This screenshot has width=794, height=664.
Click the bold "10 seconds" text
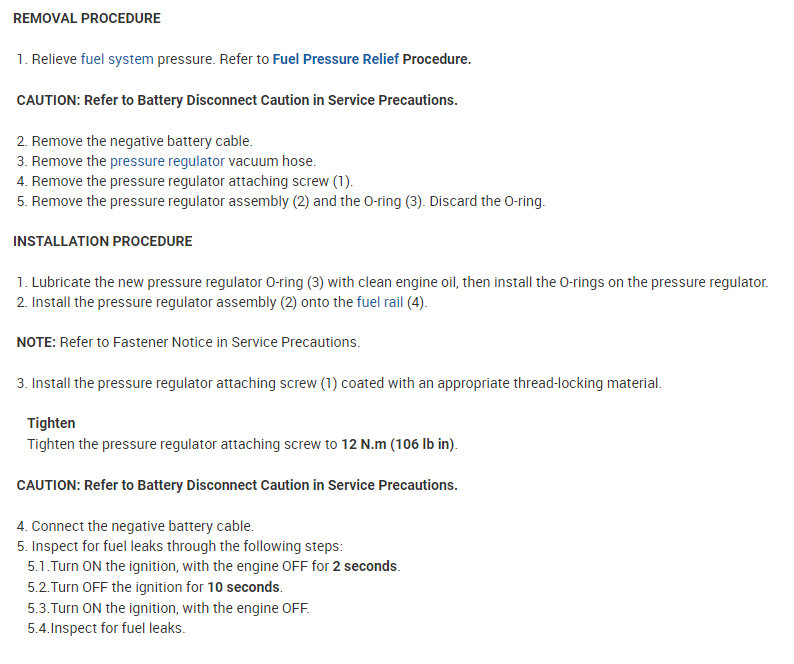[x=244, y=587]
